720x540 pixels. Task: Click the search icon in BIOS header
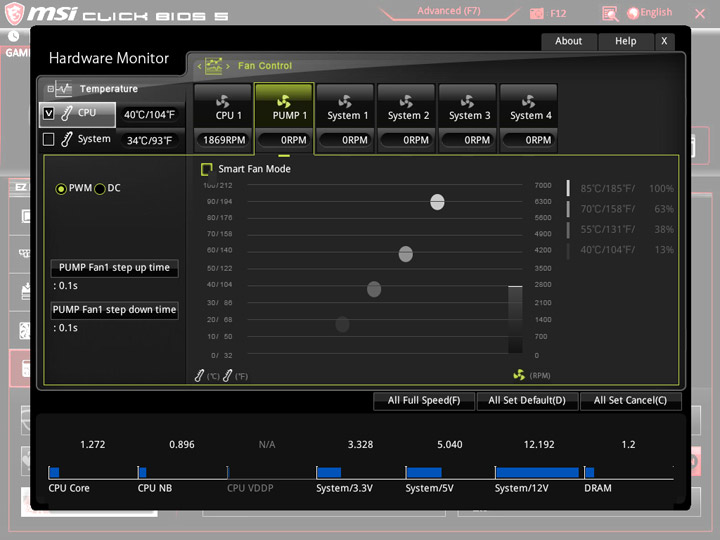(610, 14)
